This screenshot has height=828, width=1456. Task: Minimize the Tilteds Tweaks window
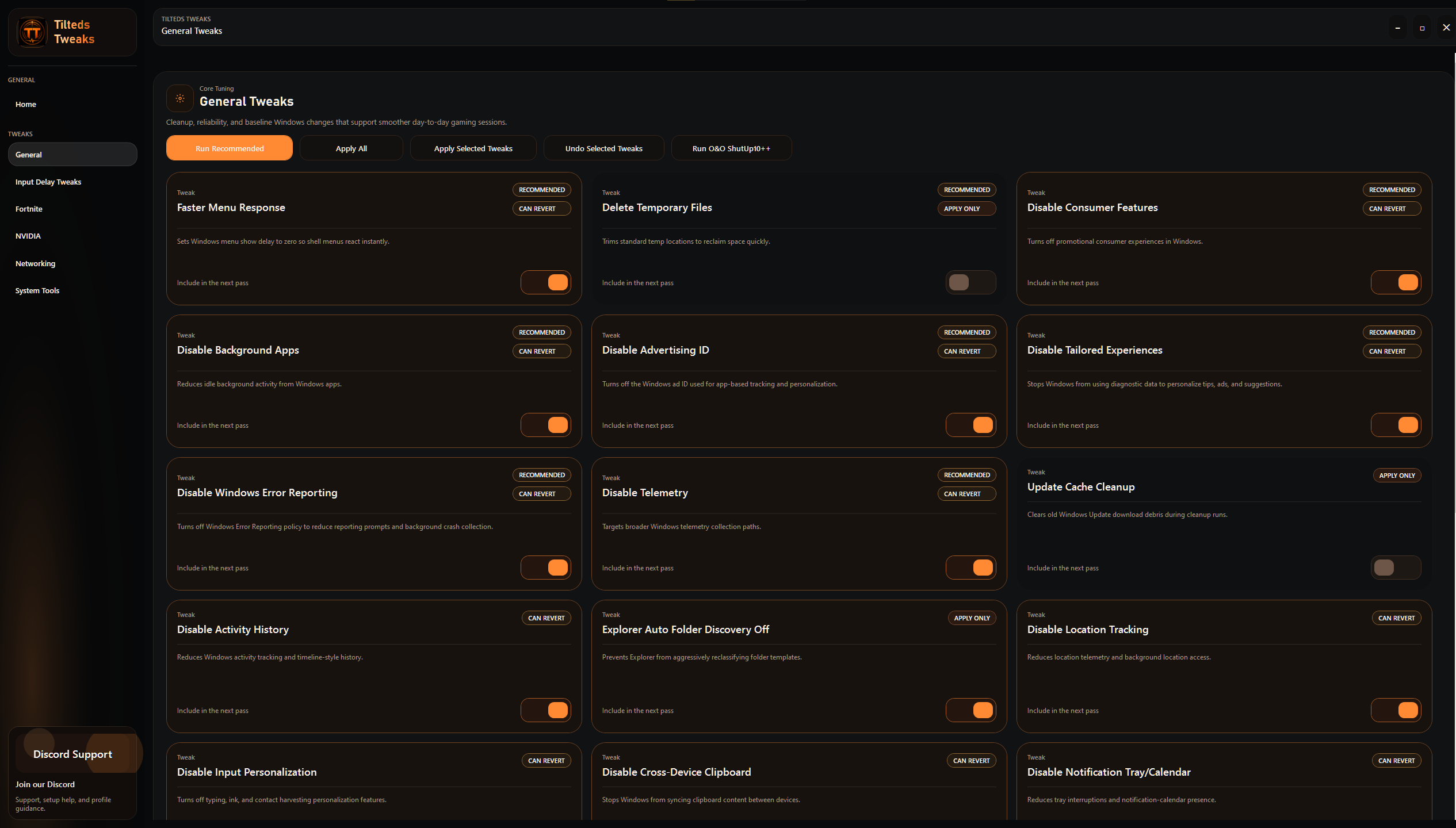(1398, 28)
